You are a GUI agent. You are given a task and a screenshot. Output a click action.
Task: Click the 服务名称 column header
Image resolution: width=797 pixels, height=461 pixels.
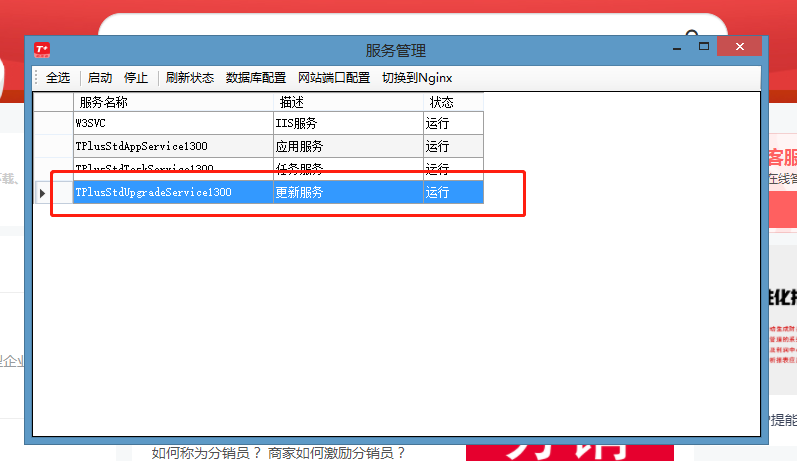[173, 102]
